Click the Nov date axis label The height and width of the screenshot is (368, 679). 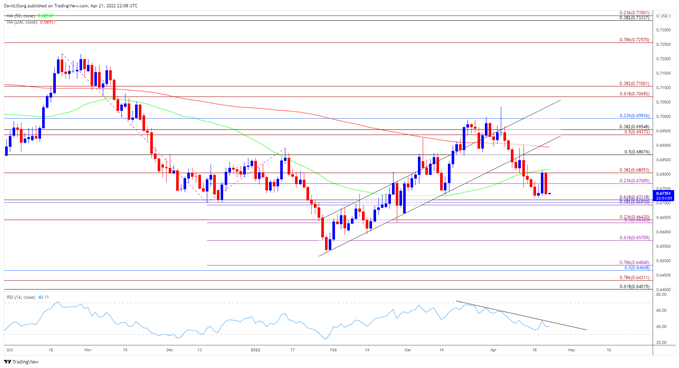click(88, 350)
